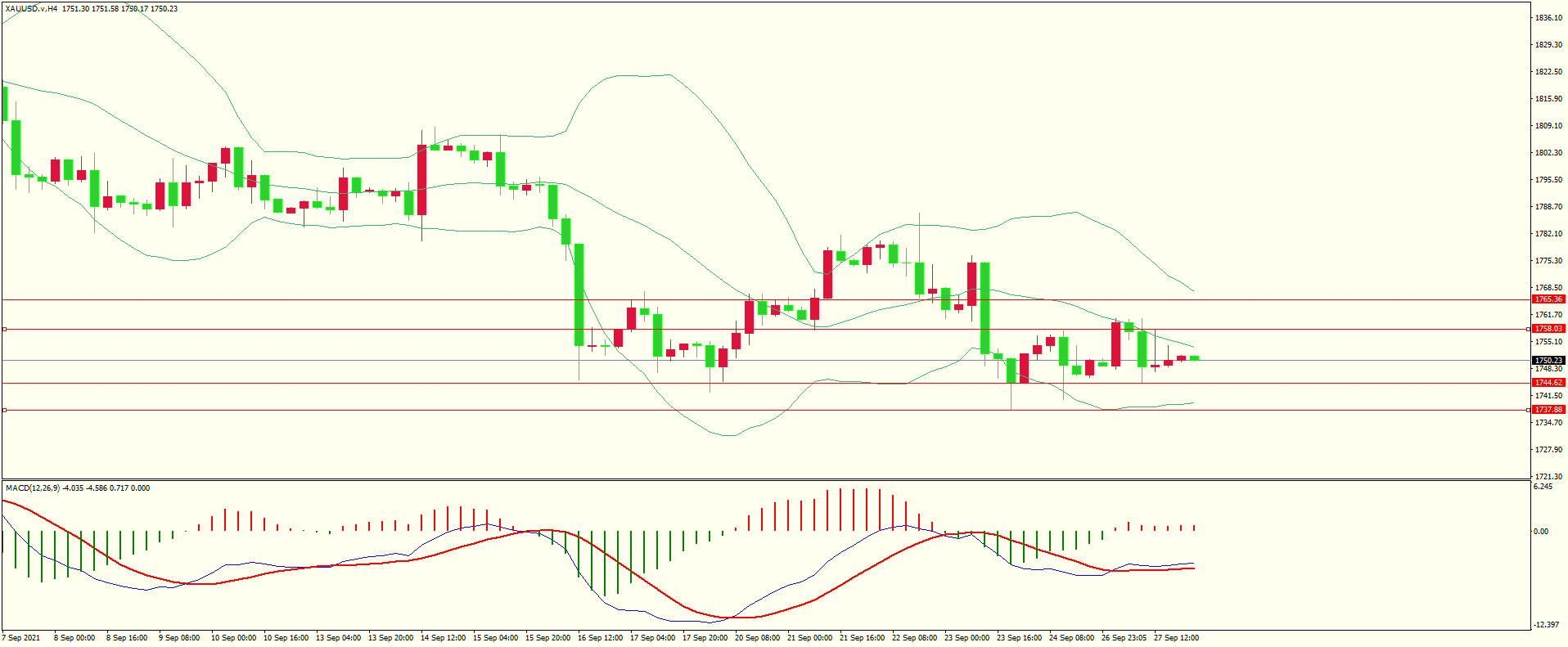Click the 10 Sep 16:00 time label
The height and width of the screenshot is (647, 1568).
pyautogui.click(x=286, y=638)
